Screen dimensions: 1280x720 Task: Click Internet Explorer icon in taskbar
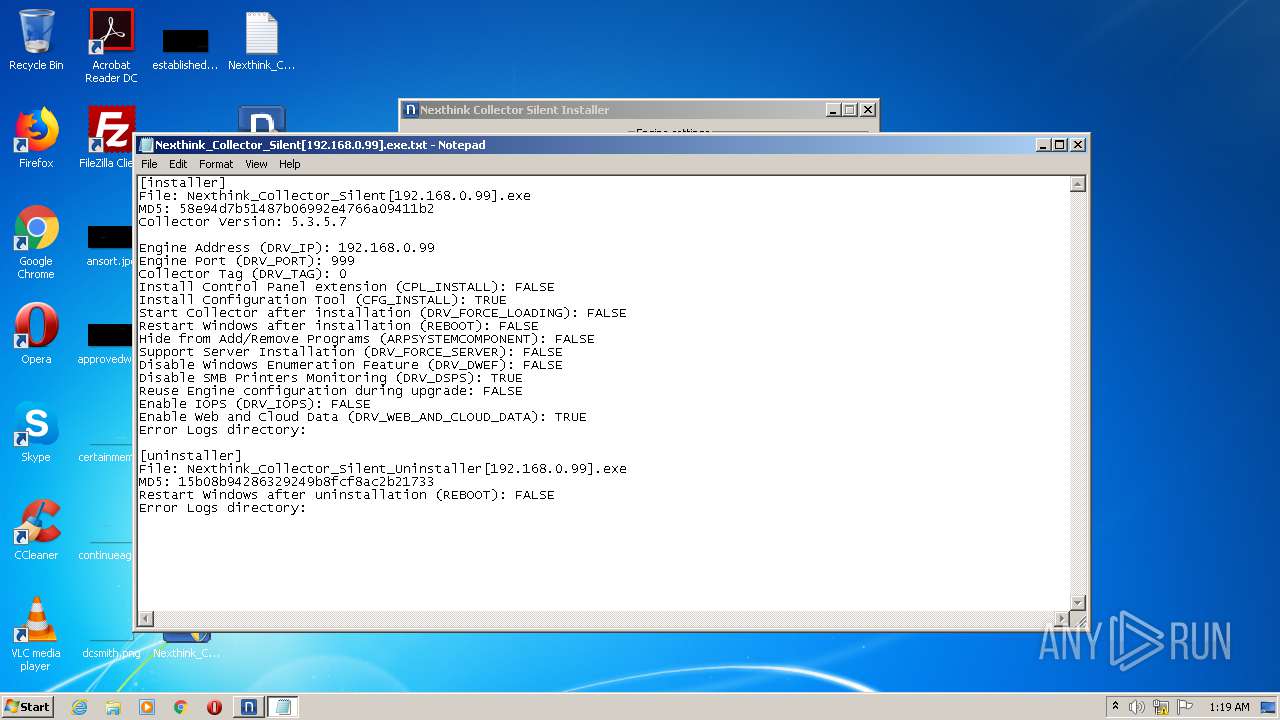click(x=79, y=707)
